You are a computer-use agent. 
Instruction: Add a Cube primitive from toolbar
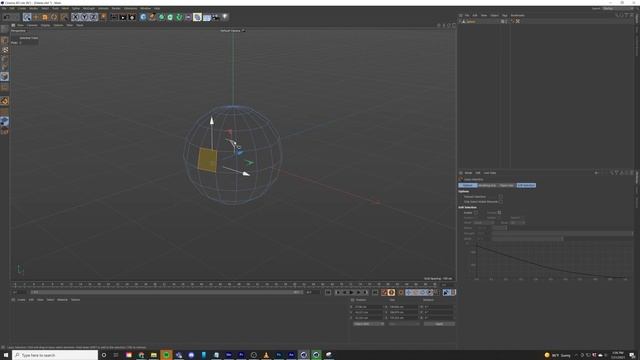click(x=143, y=17)
